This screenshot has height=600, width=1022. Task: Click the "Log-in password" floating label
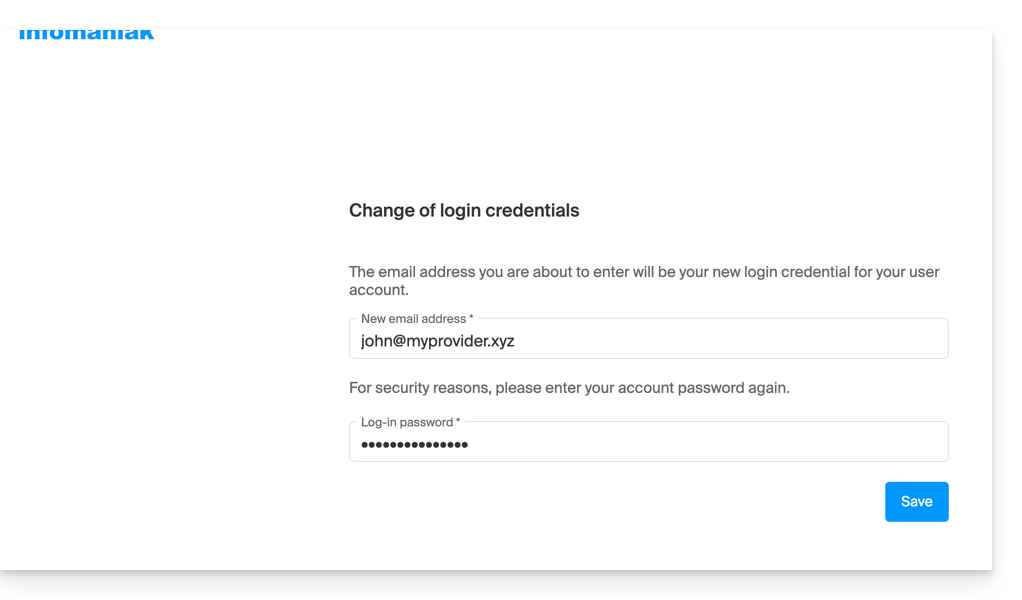pos(406,422)
